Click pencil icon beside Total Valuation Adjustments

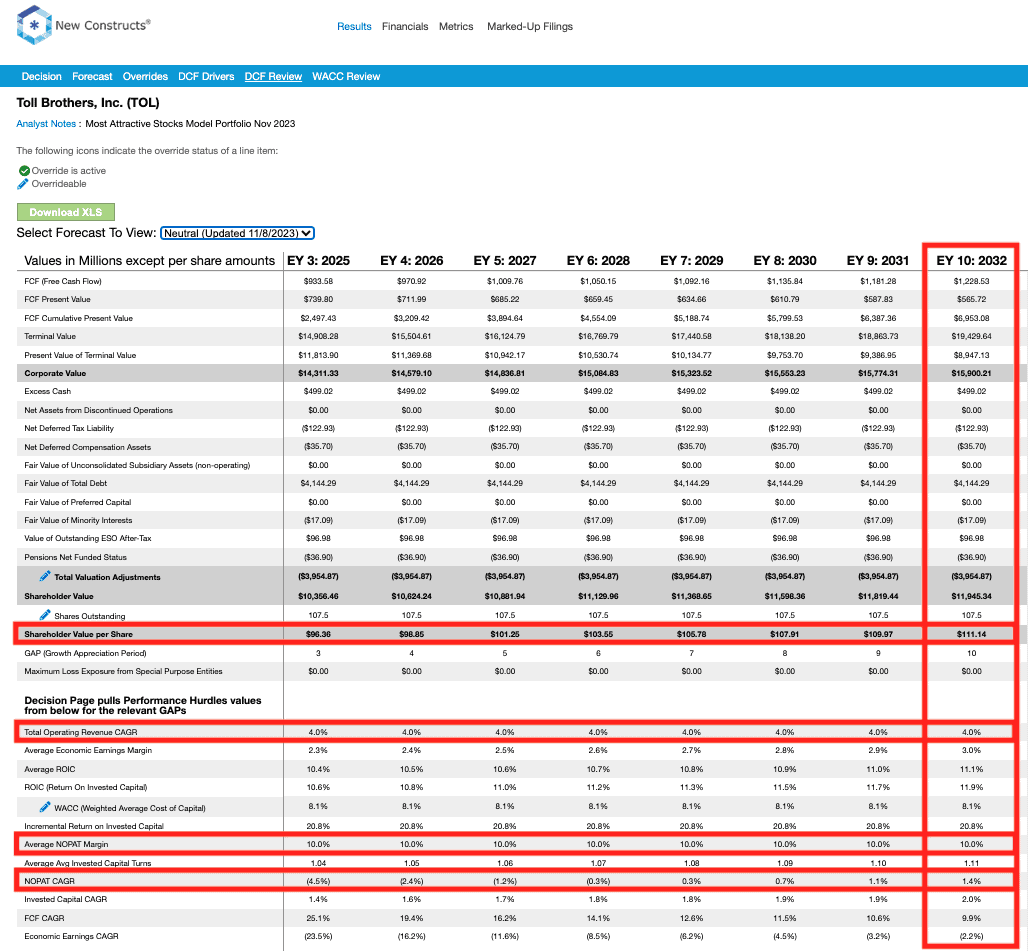45,575
